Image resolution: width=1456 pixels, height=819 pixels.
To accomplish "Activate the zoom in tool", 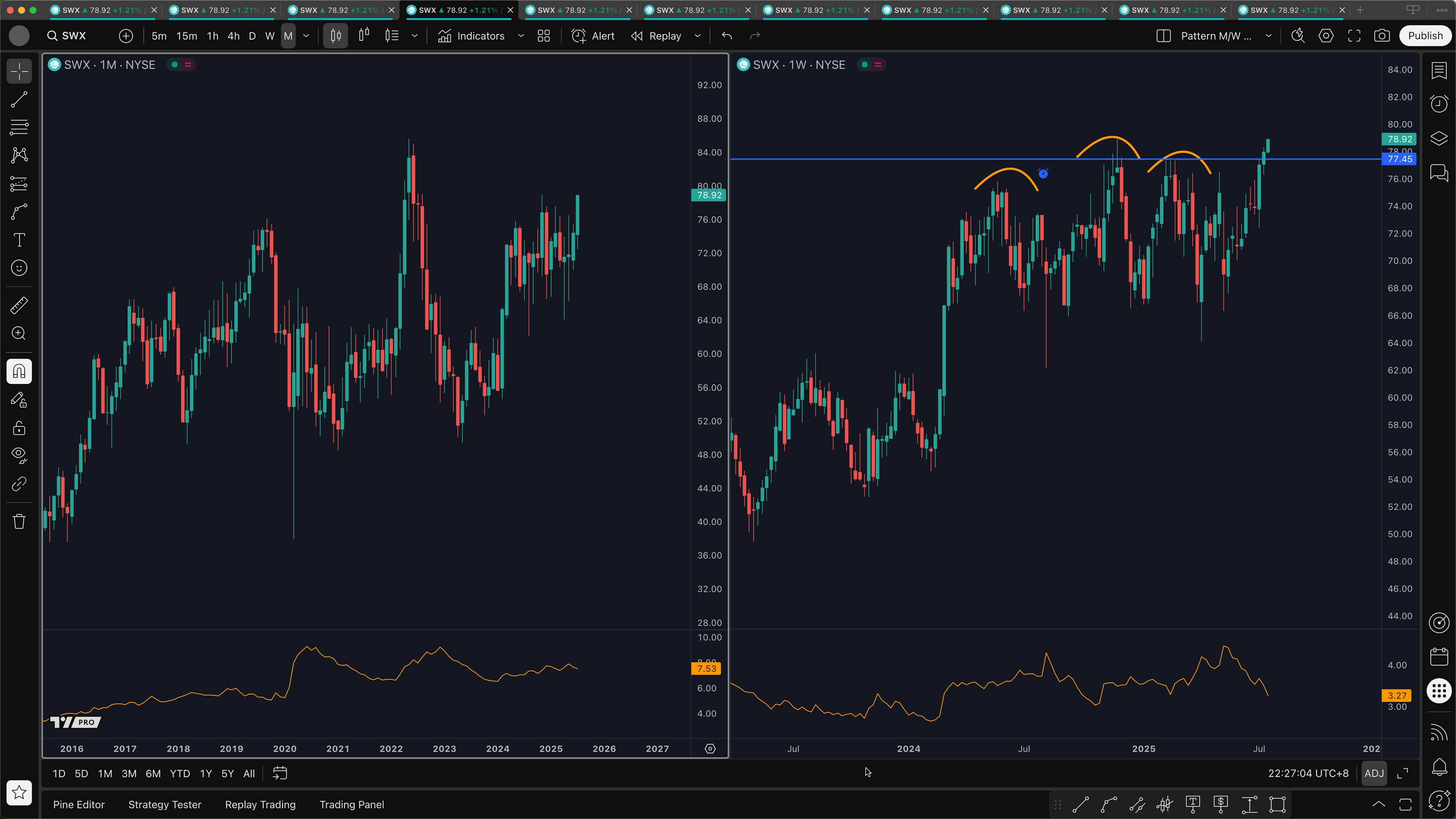I will point(19,334).
